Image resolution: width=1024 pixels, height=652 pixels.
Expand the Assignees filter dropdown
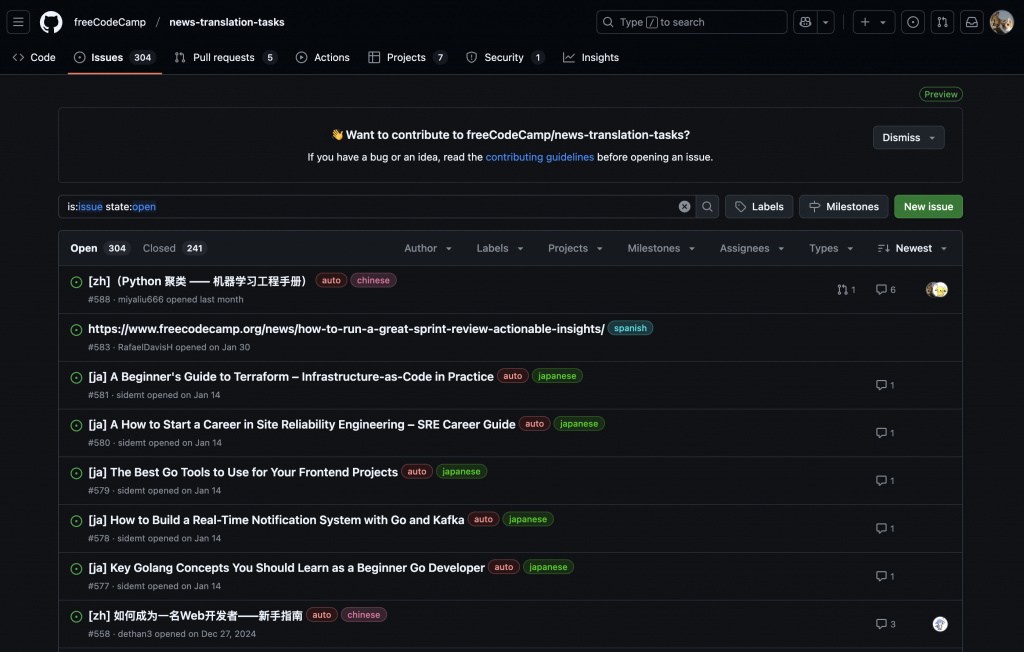tap(752, 248)
